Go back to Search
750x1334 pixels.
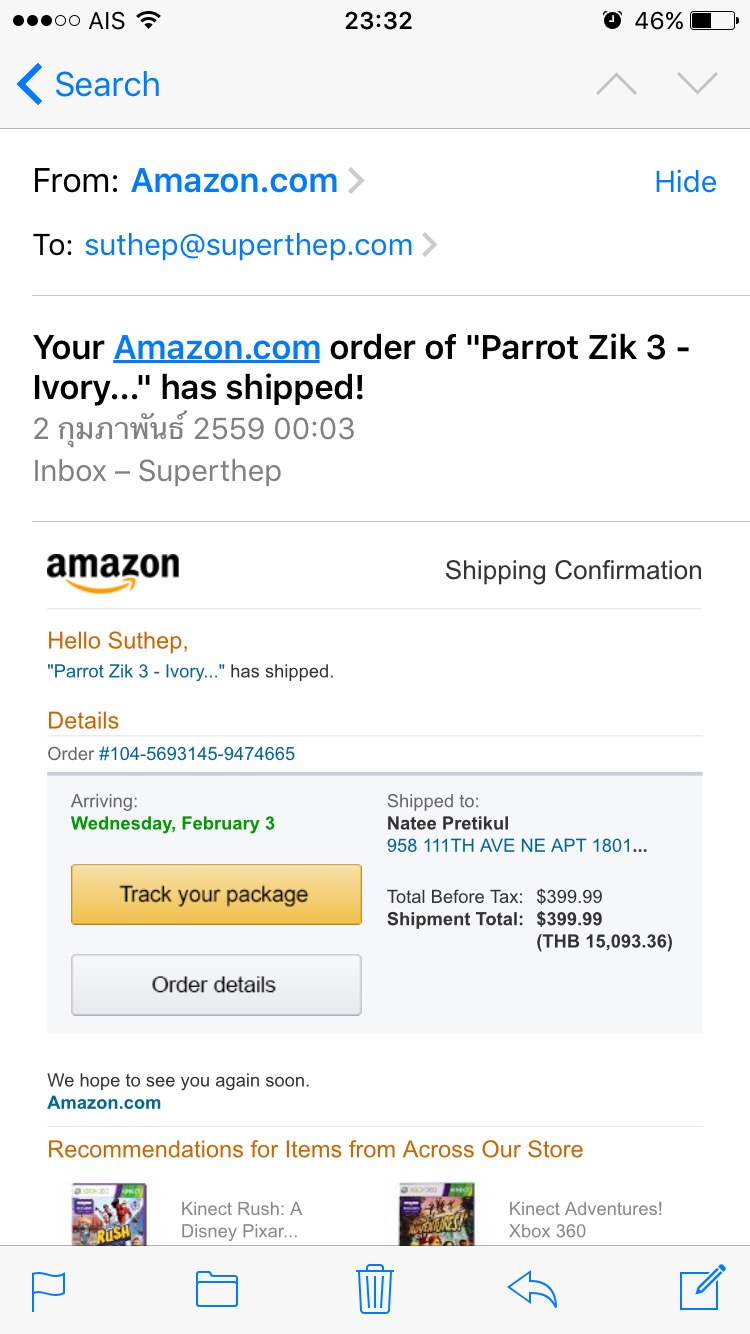88,84
